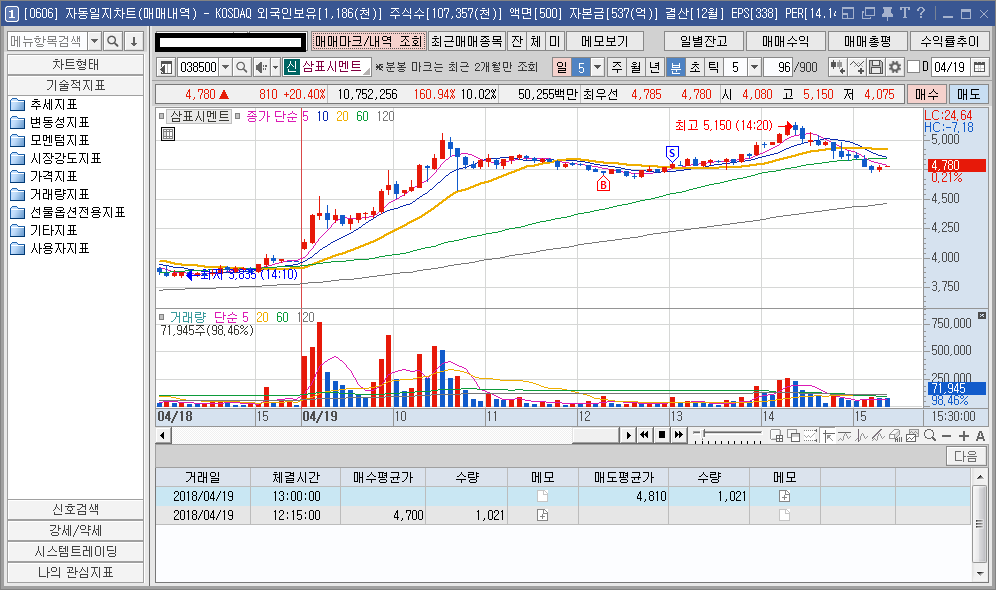Click the red 매수 buy button
996x590 pixels.
(927, 95)
